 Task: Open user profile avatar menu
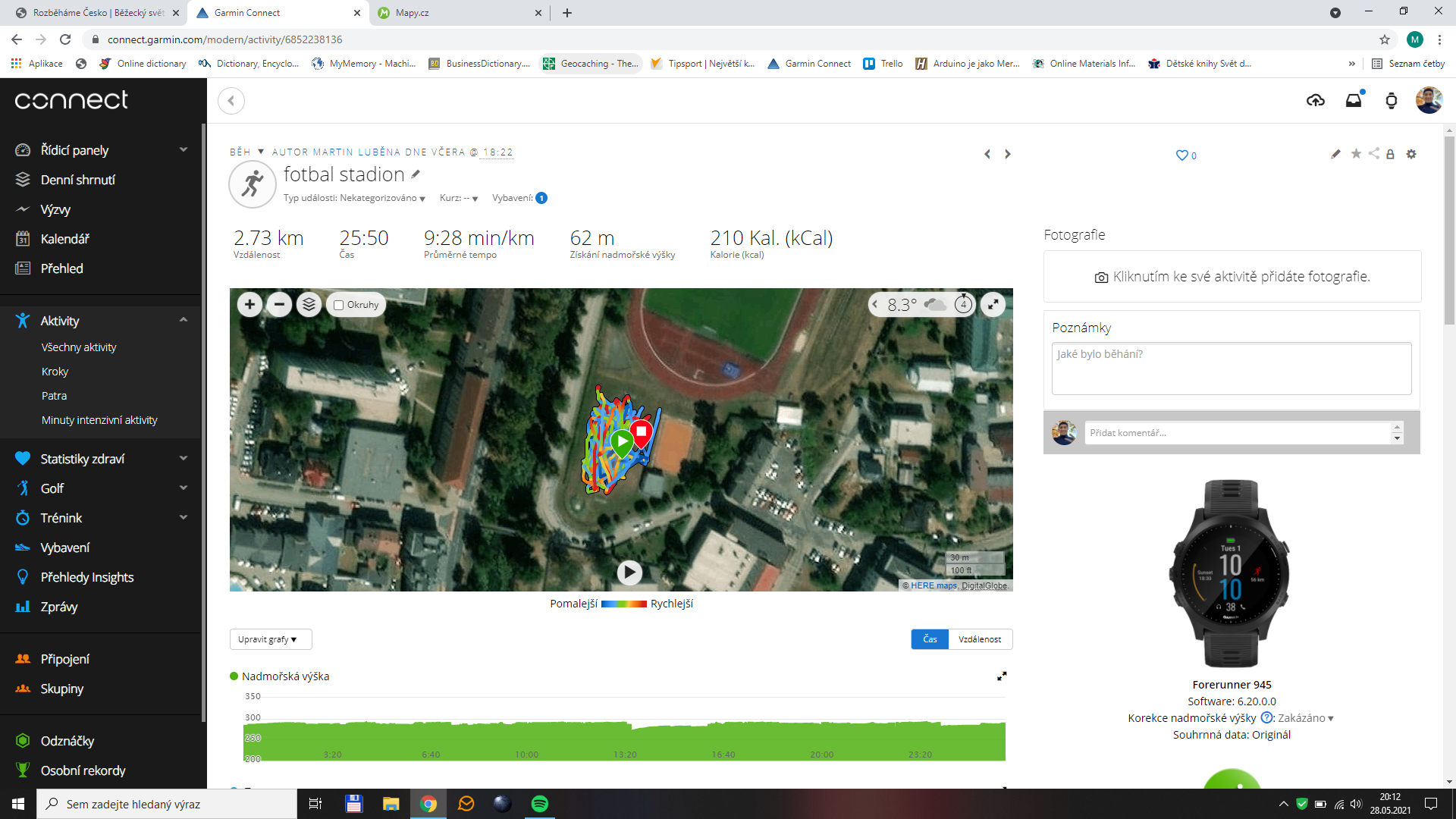[1429, 100]
